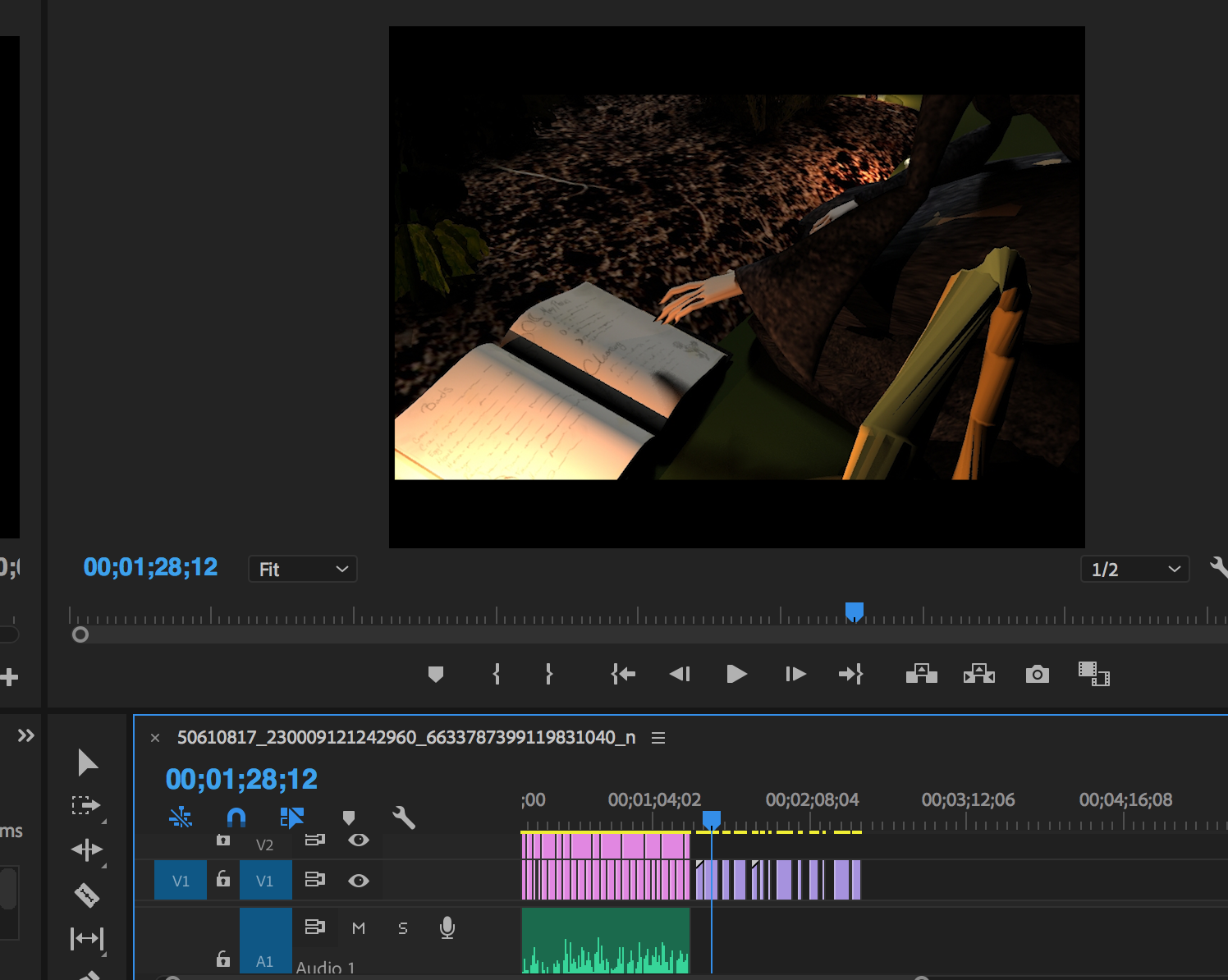Click the Export Frame camera icon
The width and height of the screenshot is (1228, 980).
[x=1037, y=675]
